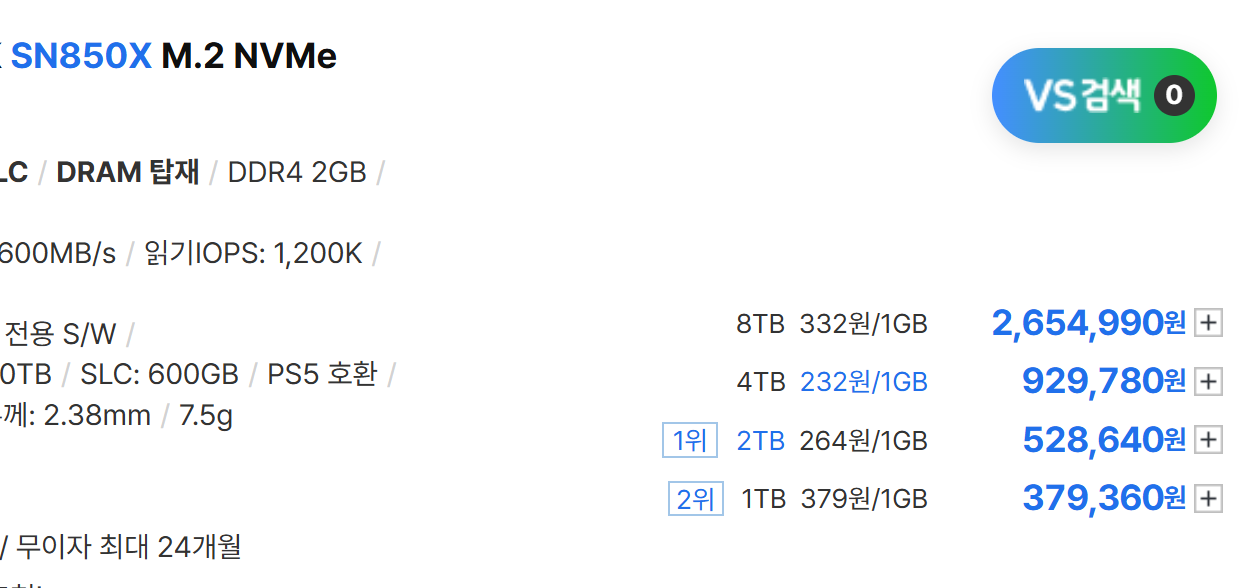
Task: Select the 2TB capacity option
Action: click(761, 440)
